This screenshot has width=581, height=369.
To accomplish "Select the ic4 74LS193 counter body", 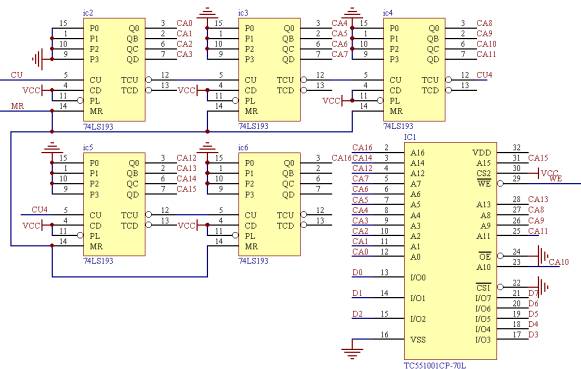I will pos(414,70).
